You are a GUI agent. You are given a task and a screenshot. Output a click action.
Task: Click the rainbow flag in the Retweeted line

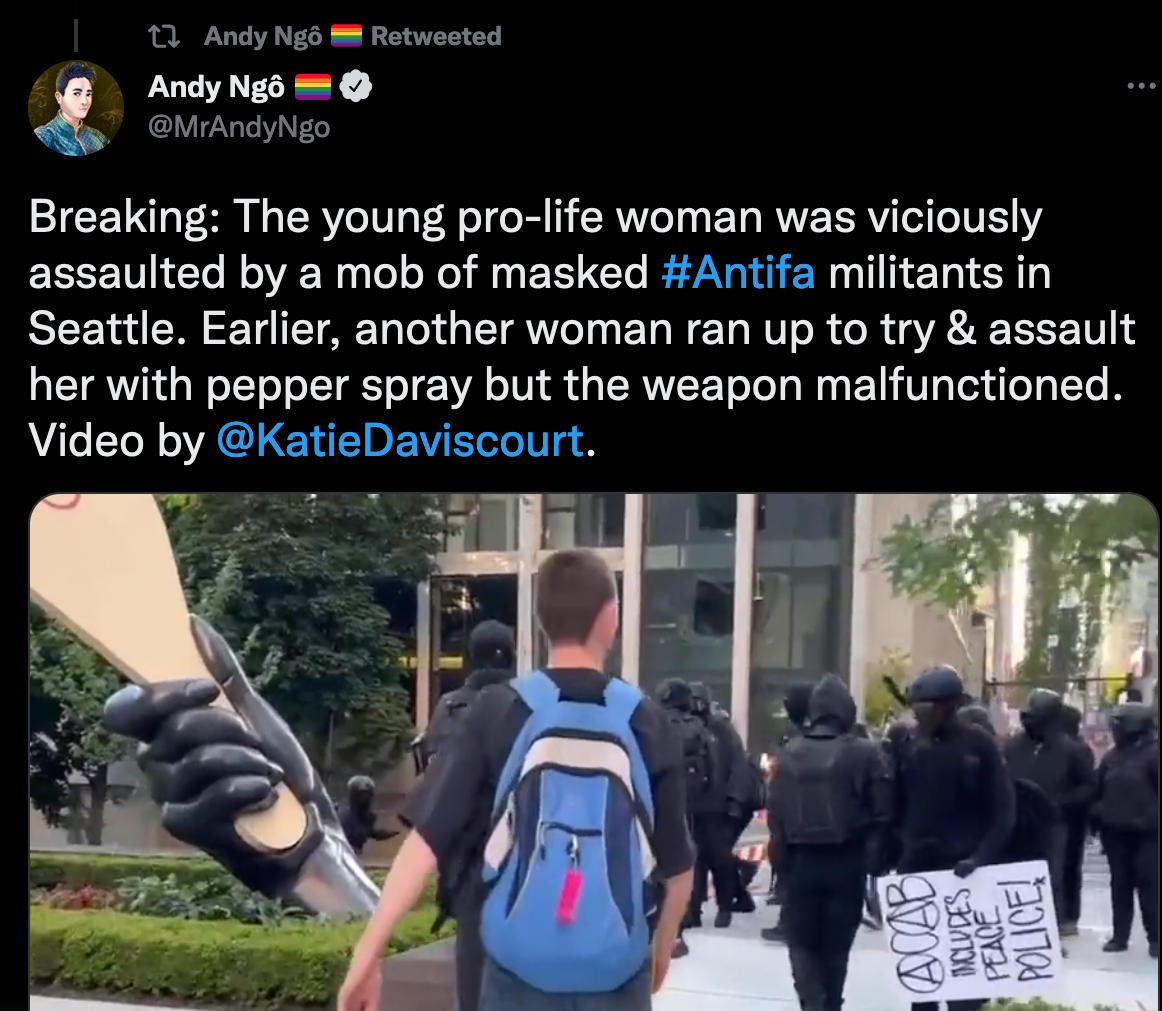346,36
